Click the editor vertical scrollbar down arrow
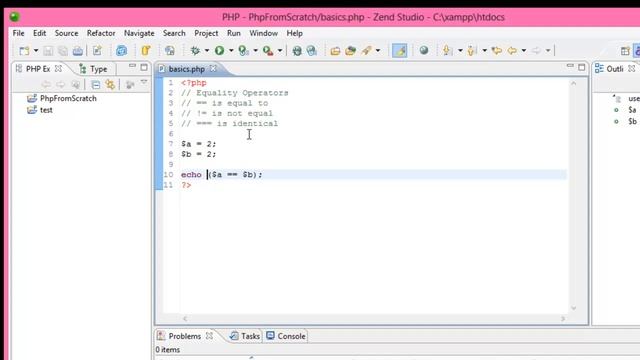The width and height of the screenshot is (640, 360). pyautogui.click(x=573, y=308)
